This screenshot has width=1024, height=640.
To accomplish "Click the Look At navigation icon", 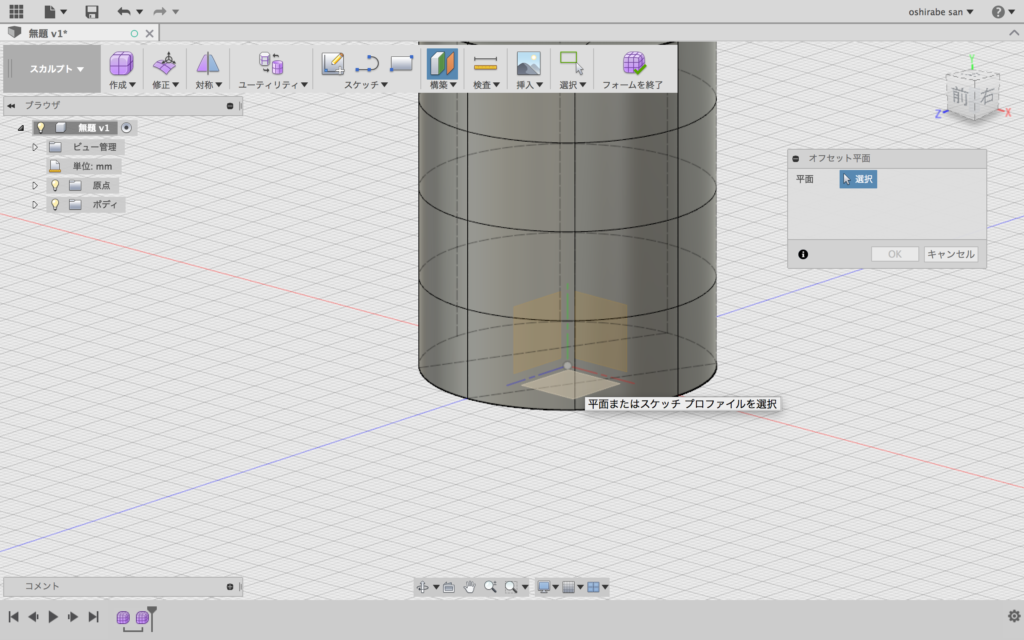I will (x=449, y=587).
